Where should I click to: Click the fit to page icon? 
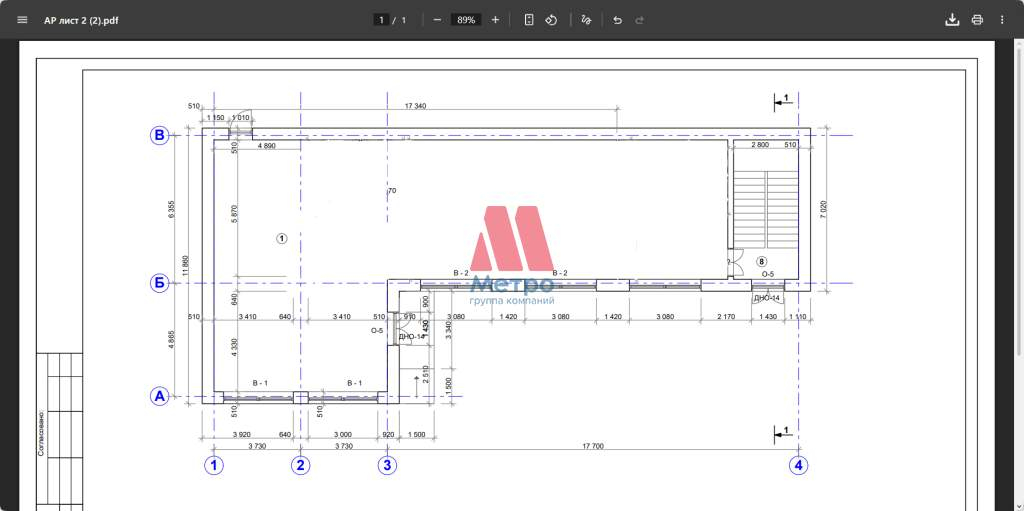[x=529, y=20]
